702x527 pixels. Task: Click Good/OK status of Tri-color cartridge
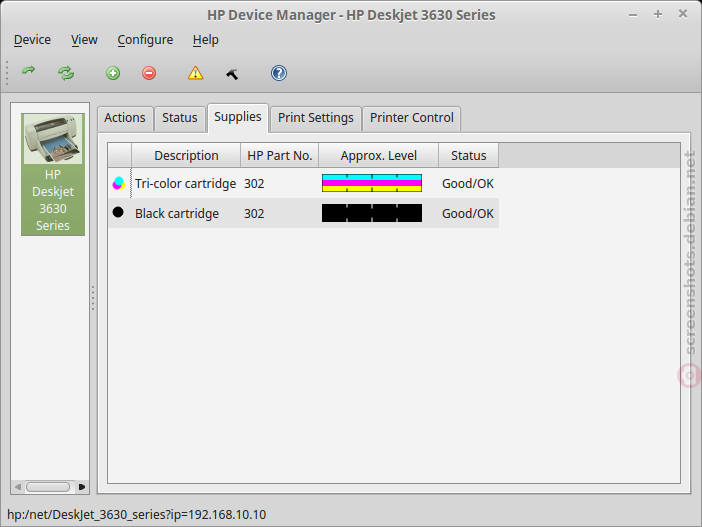[468, 184]
